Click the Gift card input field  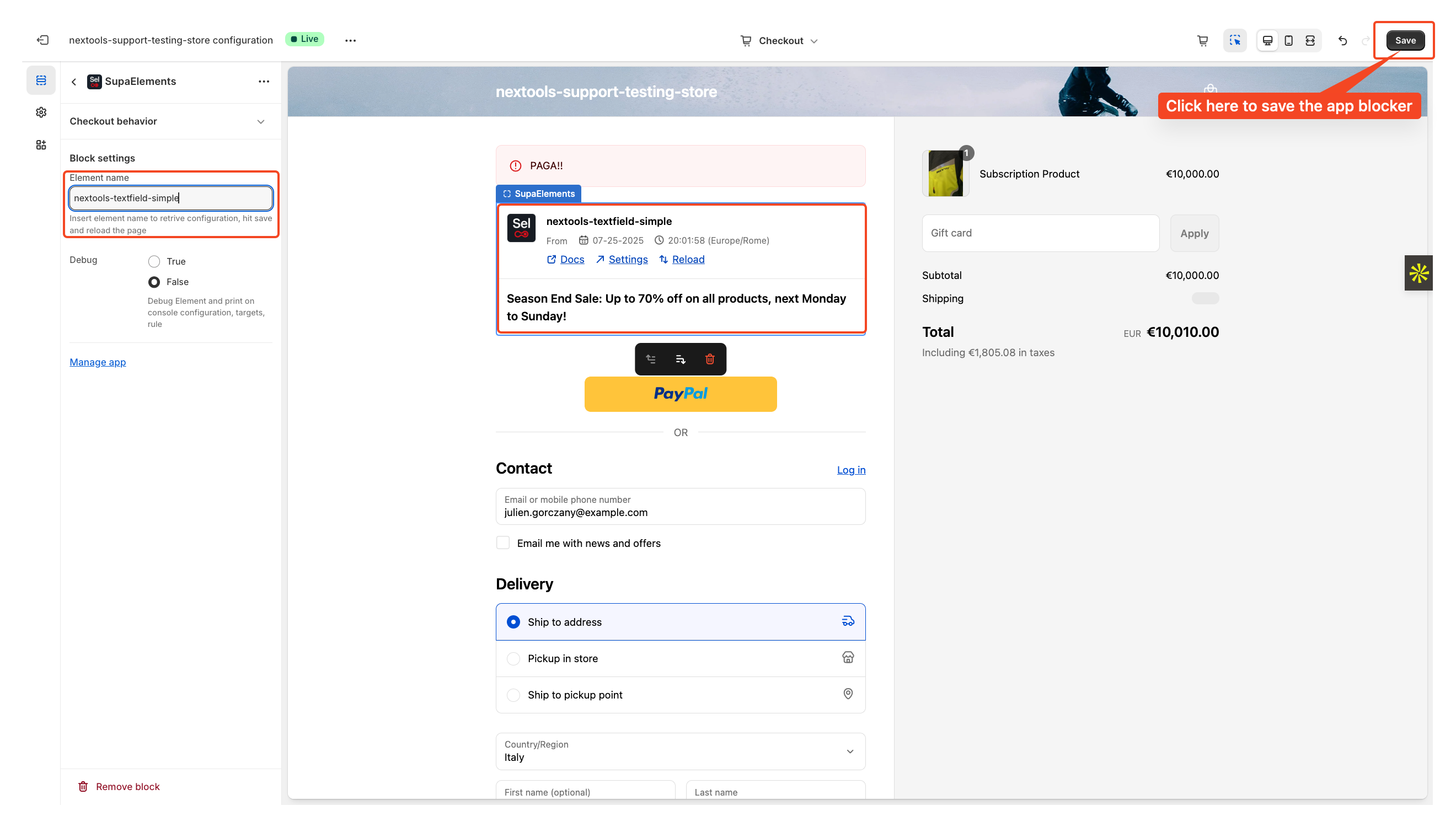[x=1040, y=233]
